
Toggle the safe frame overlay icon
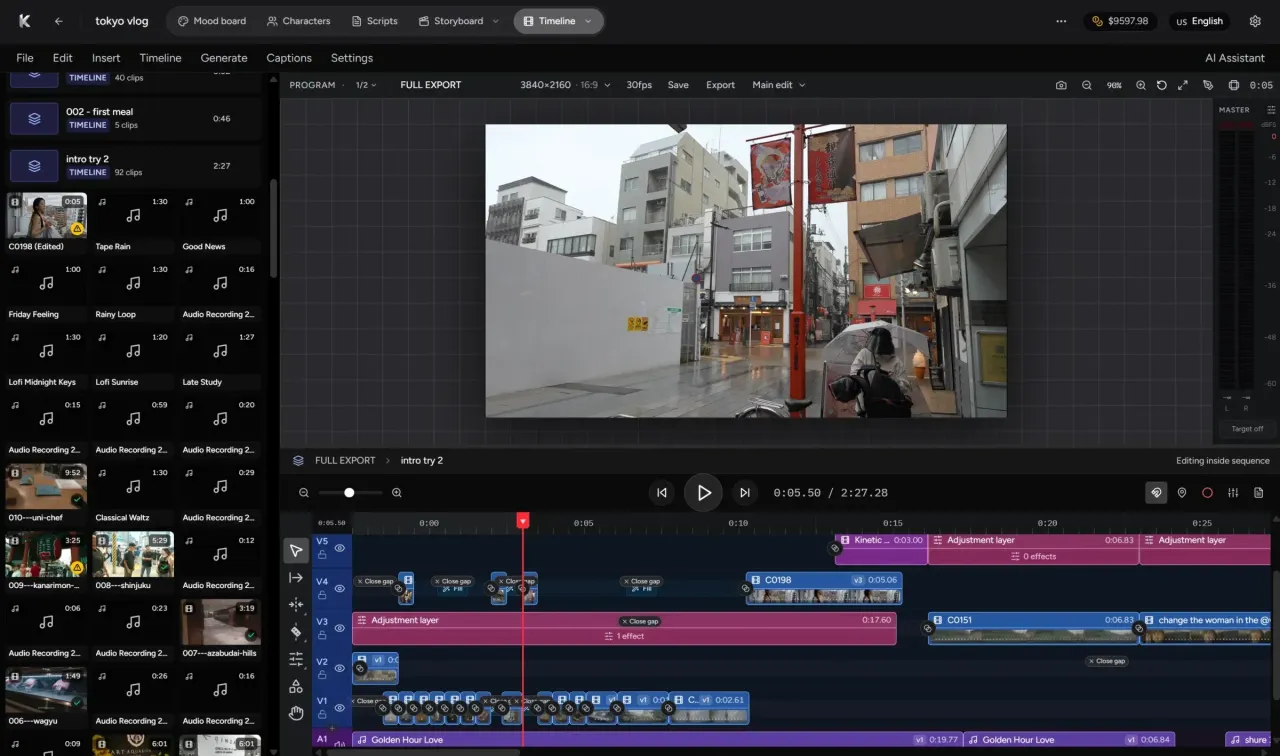[x=1234, y=85]
